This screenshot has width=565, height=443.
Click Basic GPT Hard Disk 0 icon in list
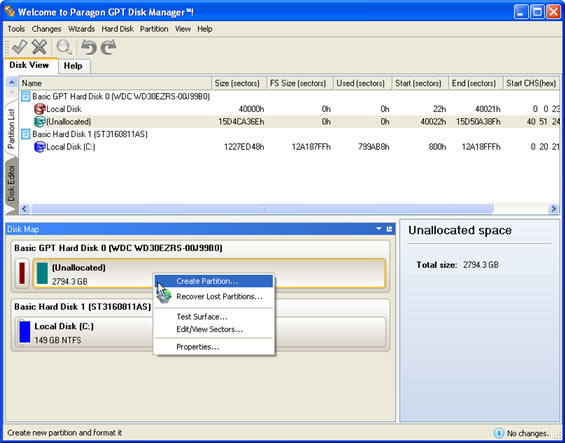coord(26,96)
